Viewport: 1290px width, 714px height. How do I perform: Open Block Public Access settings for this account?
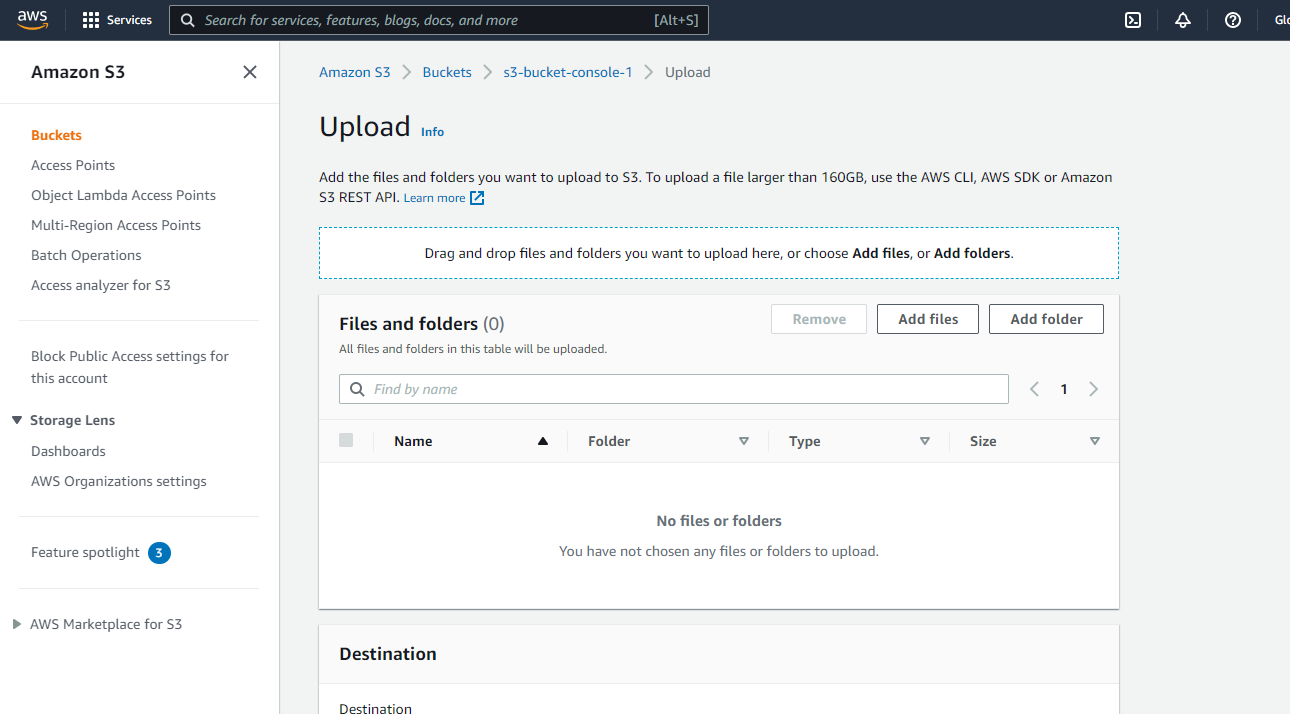130,367
